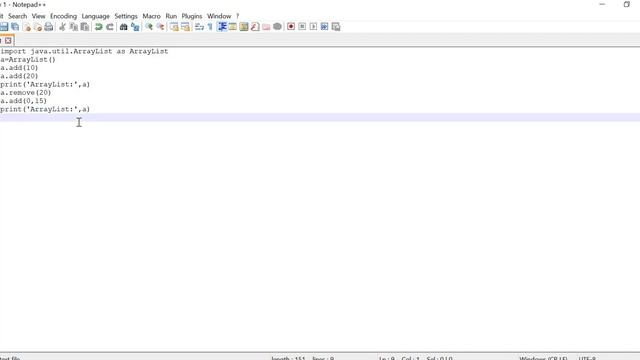The image size is (640, 360).
Task: Toggle word wrap
Action: pyautogui.click(x=199, y=27)
